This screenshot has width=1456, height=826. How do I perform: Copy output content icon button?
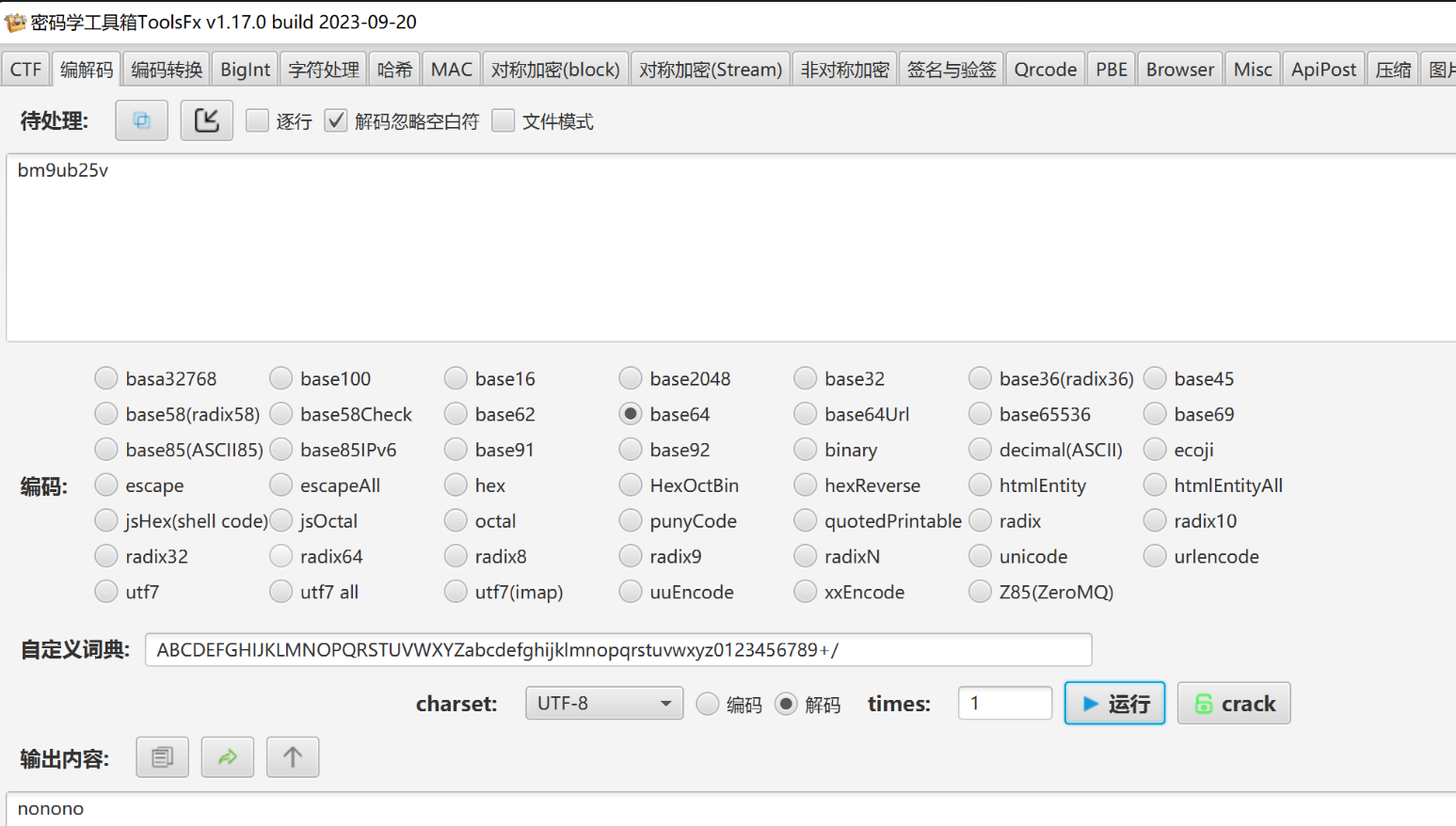pyautogui.click(x=162, y=757)
